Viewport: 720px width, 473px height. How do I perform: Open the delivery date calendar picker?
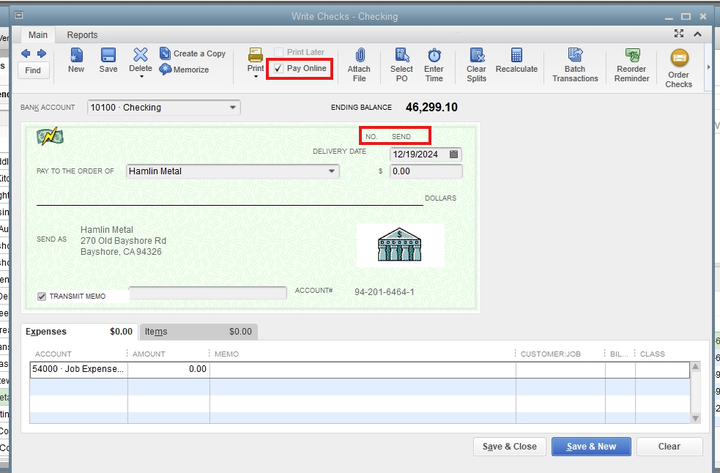point(454,154)
